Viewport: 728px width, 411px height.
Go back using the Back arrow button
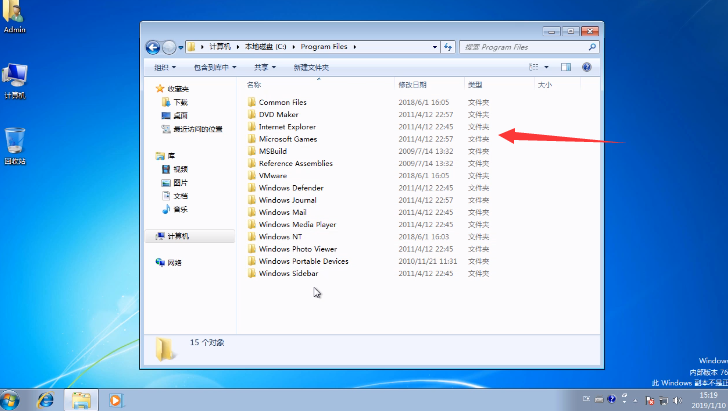tap(153, 47)
